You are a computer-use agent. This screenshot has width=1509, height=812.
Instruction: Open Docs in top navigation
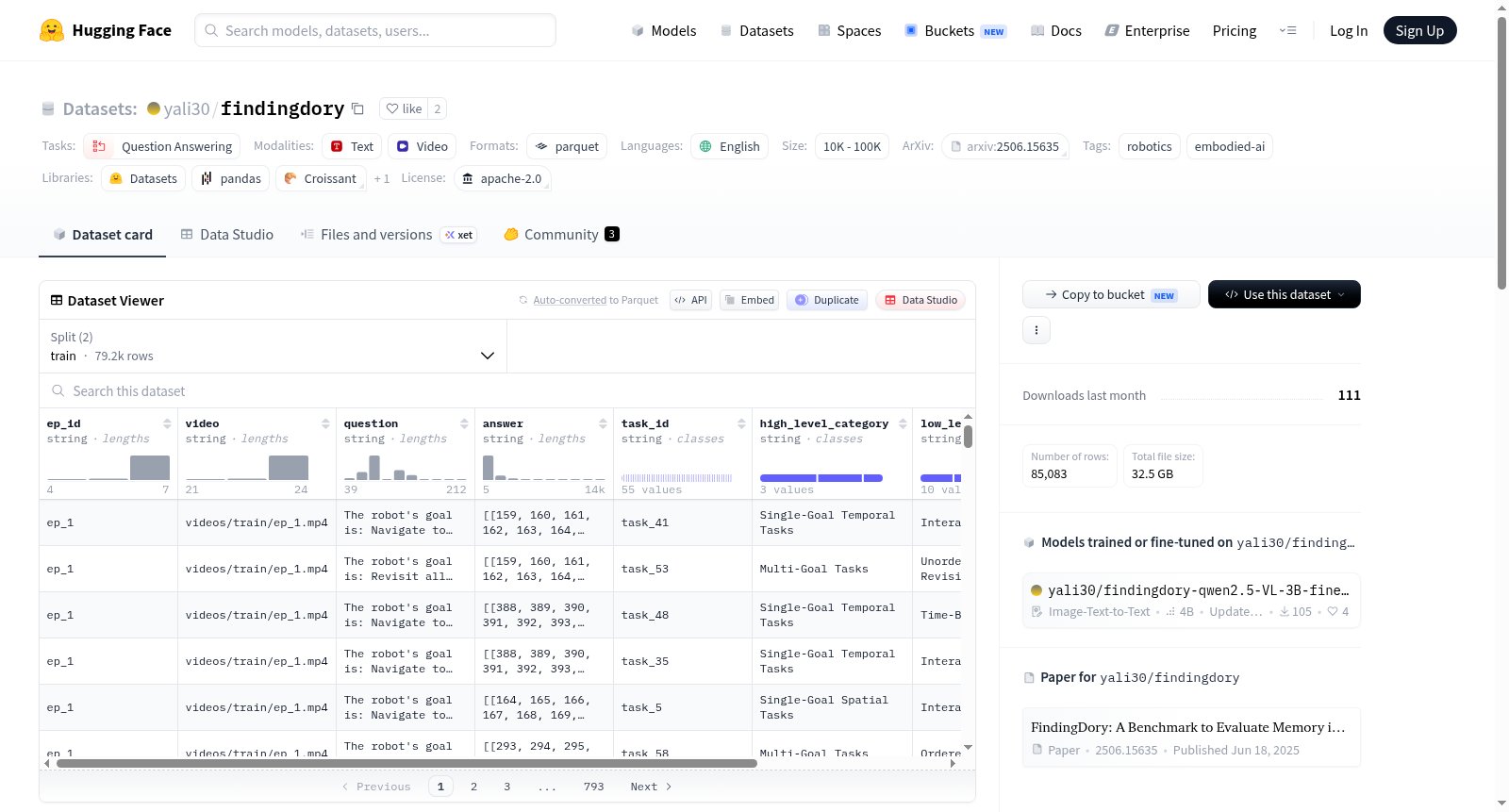[1056, 30]
